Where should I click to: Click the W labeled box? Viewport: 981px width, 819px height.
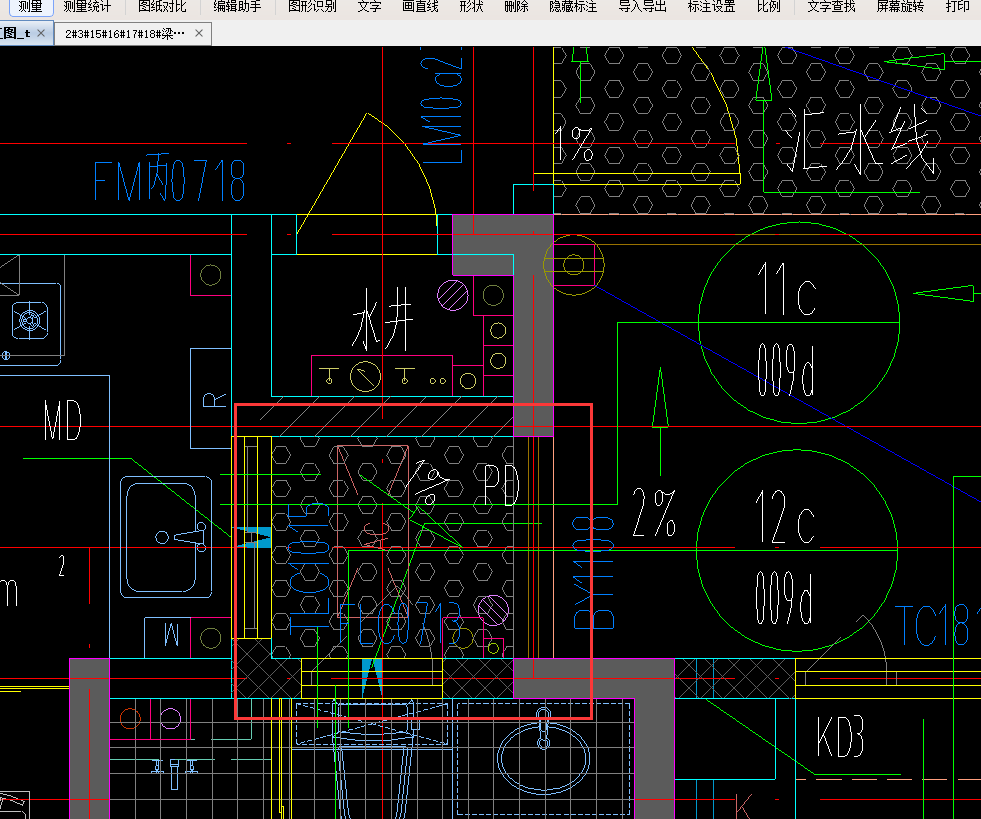click(x=168, y=638)
